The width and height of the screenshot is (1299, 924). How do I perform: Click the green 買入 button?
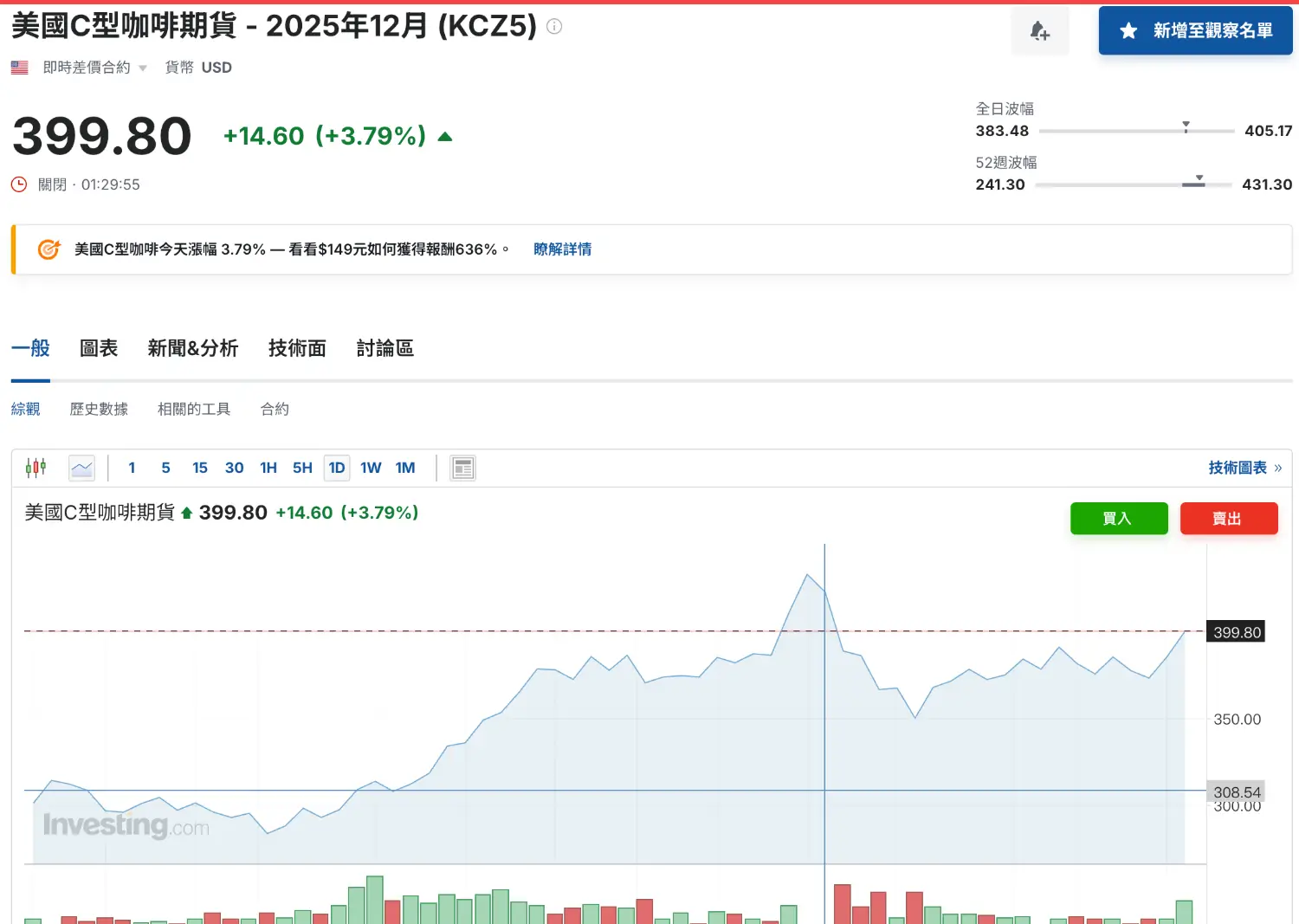tap(1119, 518)
